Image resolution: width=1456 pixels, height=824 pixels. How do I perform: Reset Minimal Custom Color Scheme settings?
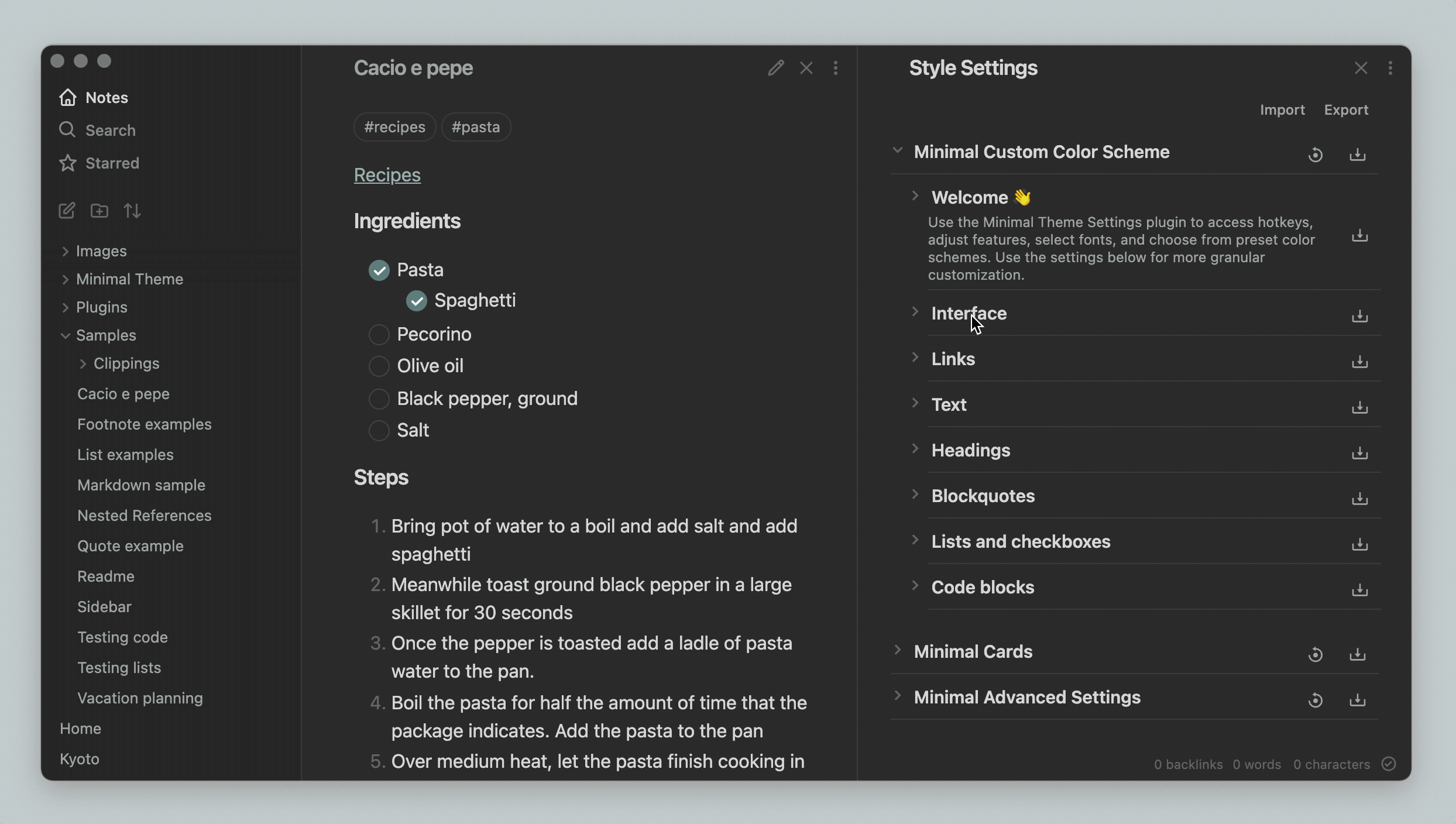(1315, 154)
